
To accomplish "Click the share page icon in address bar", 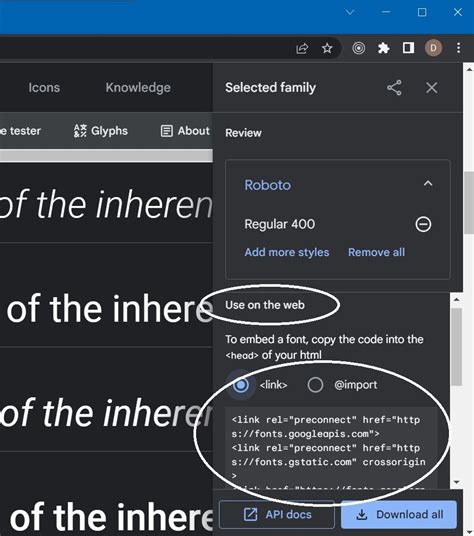I will (302, 48).
